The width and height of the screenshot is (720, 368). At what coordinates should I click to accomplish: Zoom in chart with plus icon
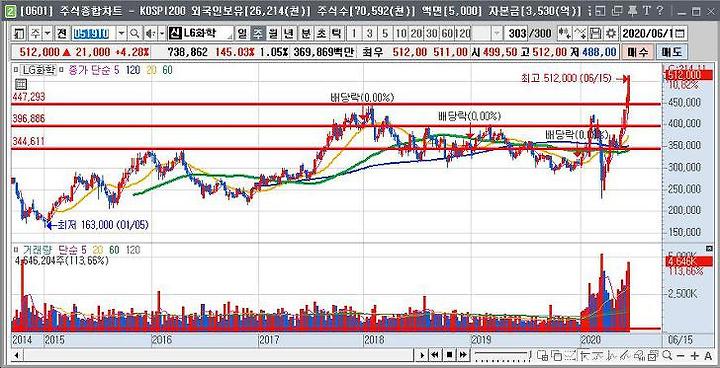(x=695, y=356)
